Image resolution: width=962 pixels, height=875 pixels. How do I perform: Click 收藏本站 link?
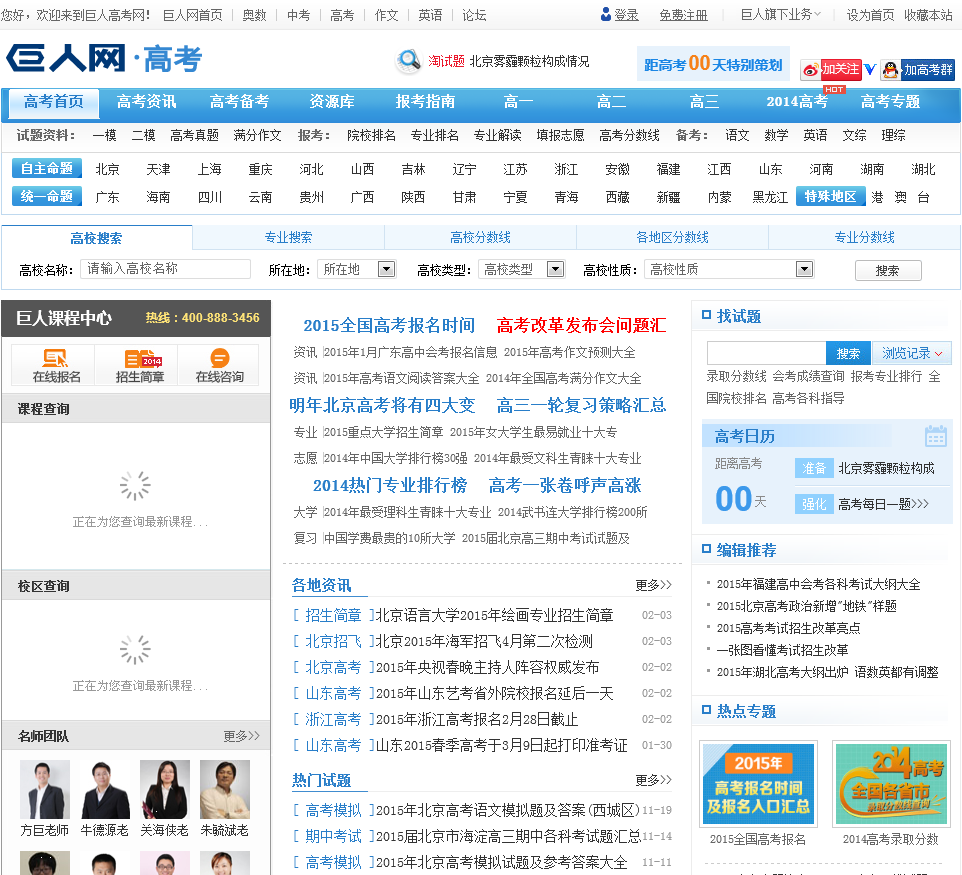(x=928, y=15)
